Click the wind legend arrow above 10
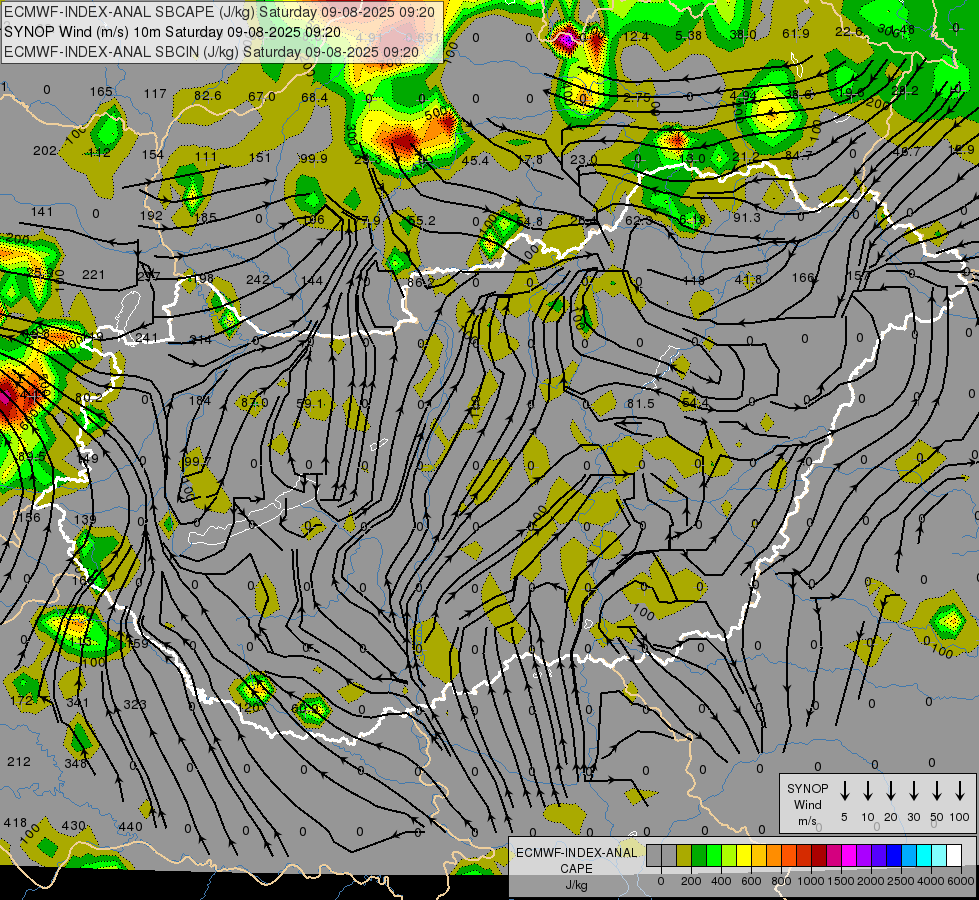Screen dimensions: 979x900 coord(868,791)
